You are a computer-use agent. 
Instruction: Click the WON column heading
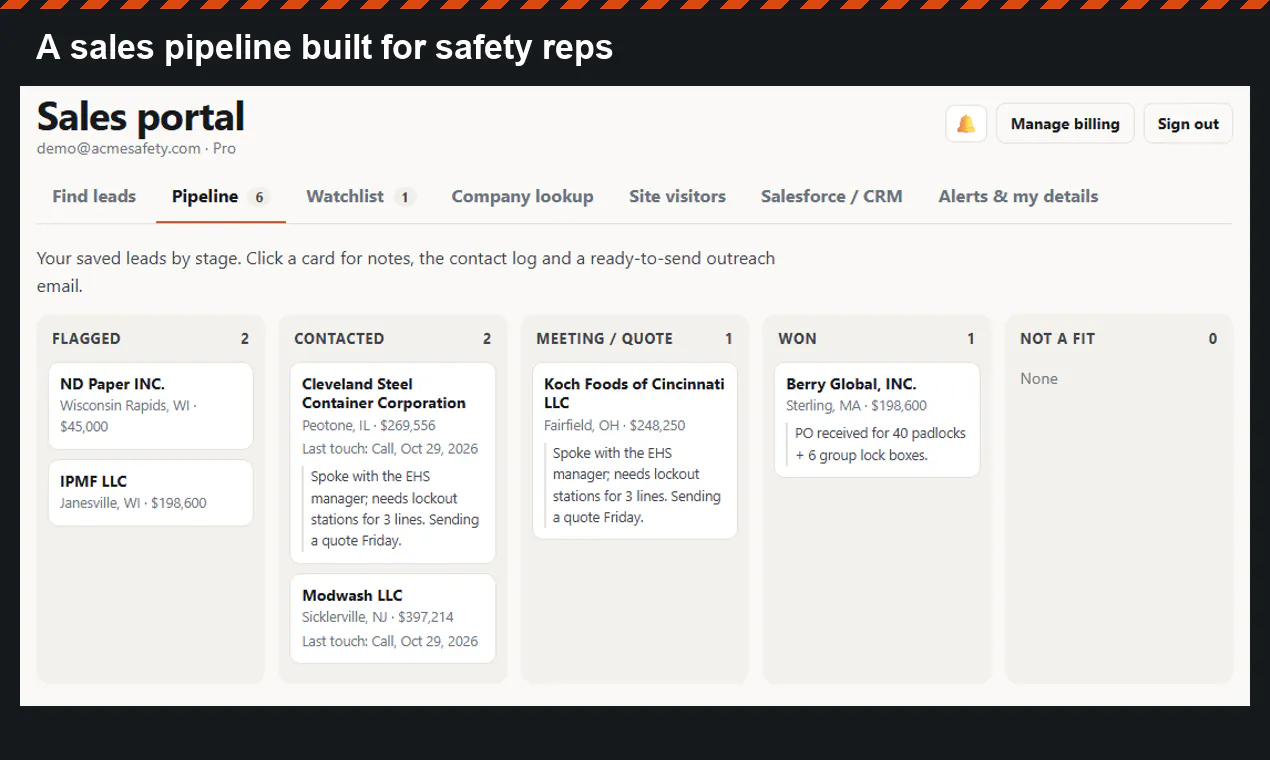click(x=797, y=339)
